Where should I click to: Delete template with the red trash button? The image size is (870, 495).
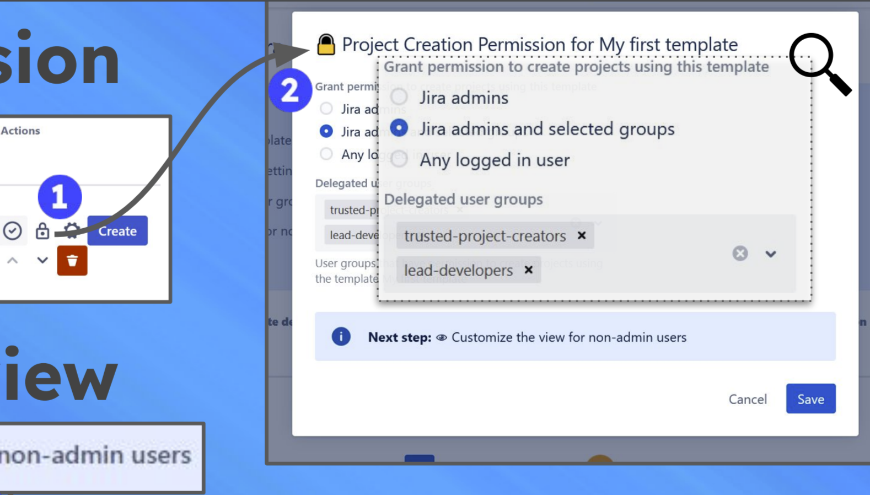point(72,260)
